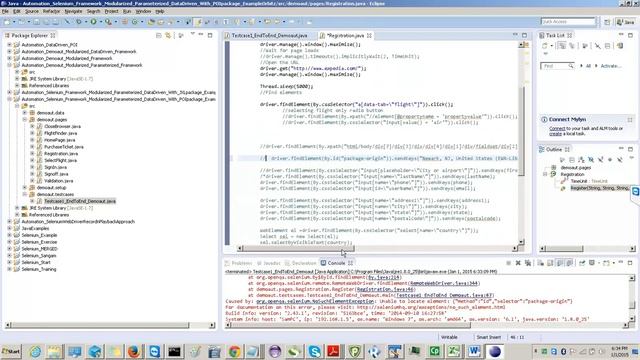Viewport: 640px width, 360px height.
Task: Expand the demoaut.data package node
Action: pos(24,113)
